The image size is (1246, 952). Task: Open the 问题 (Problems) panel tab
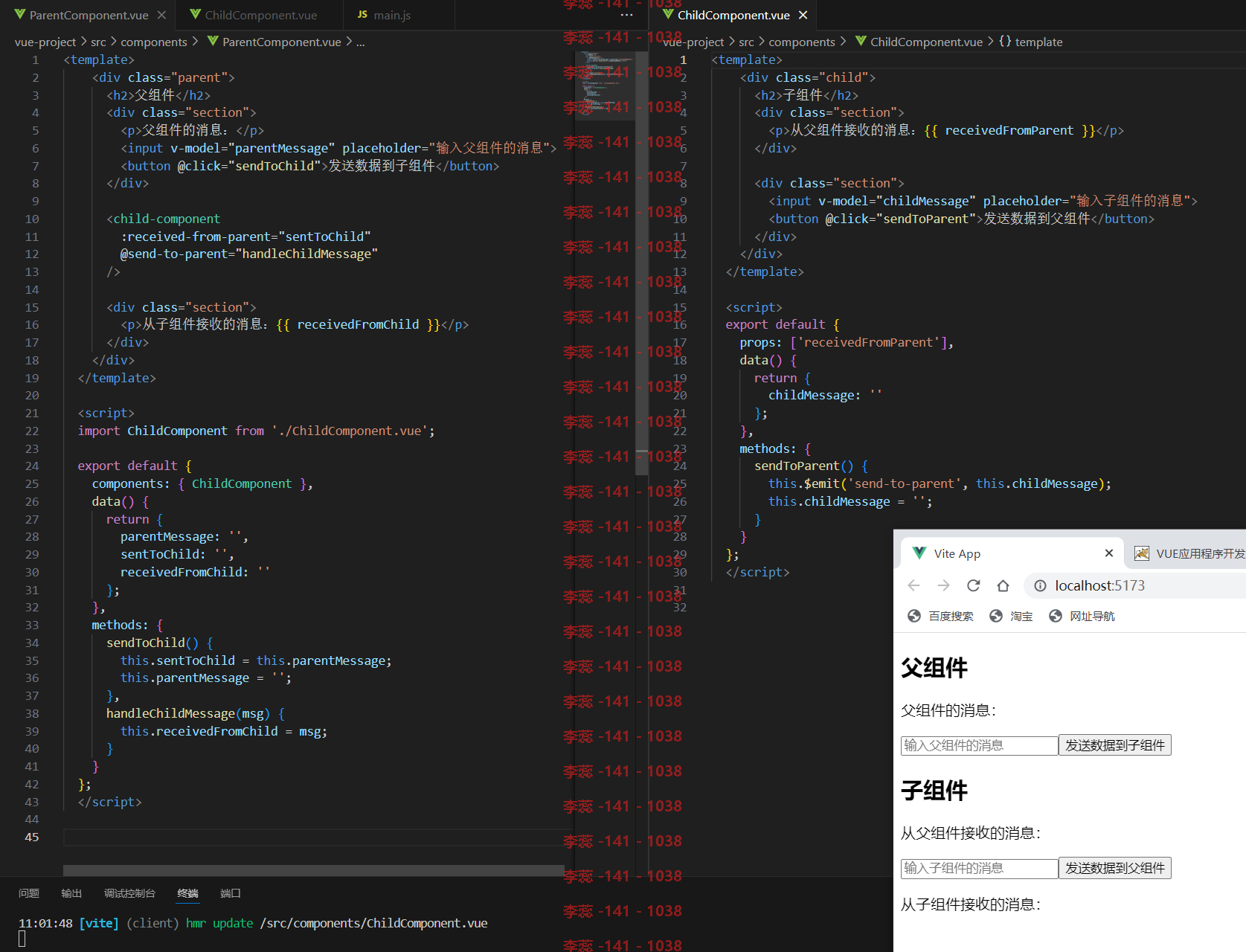[x=29, y=893]
